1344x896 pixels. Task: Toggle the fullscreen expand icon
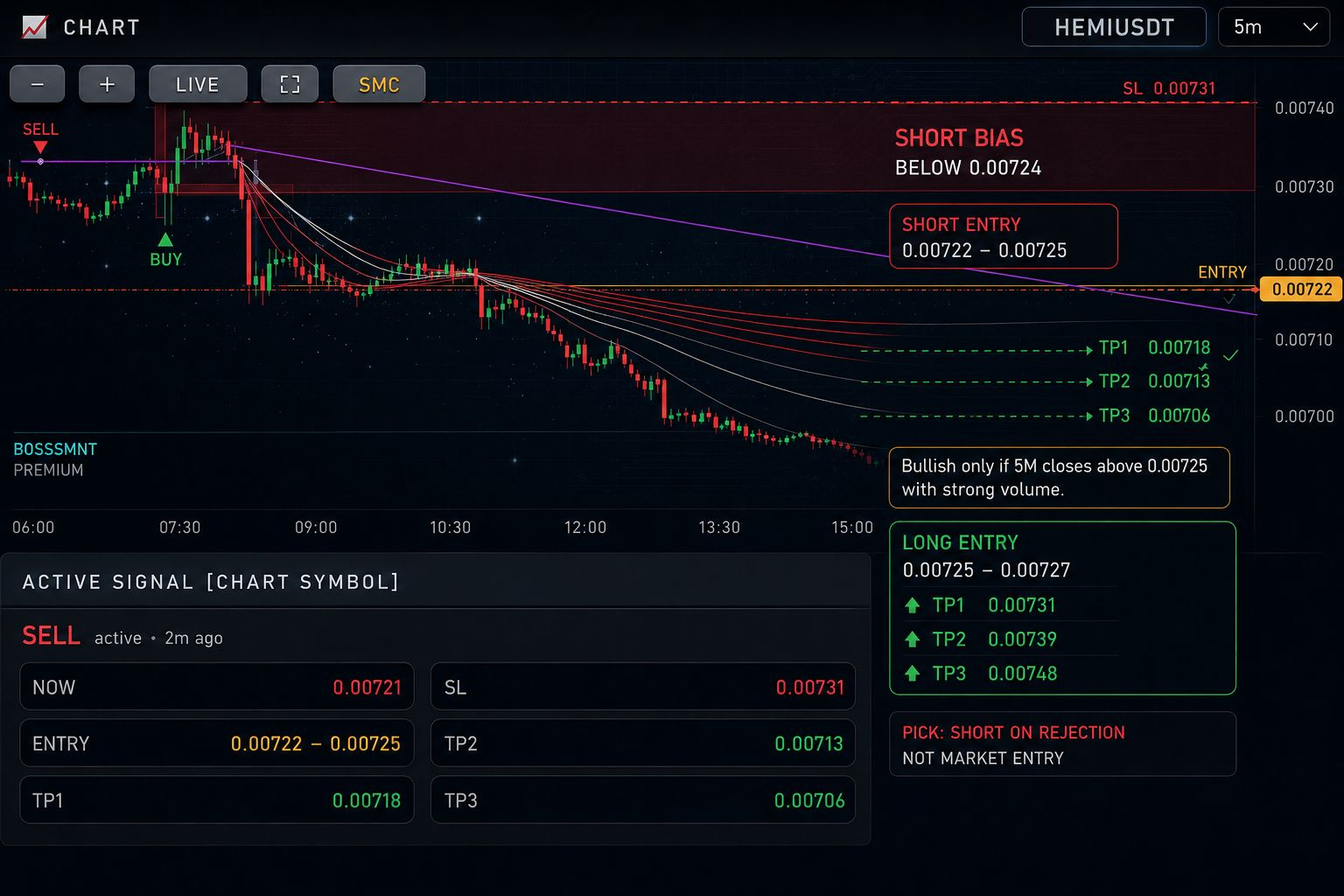click(290, 85)
